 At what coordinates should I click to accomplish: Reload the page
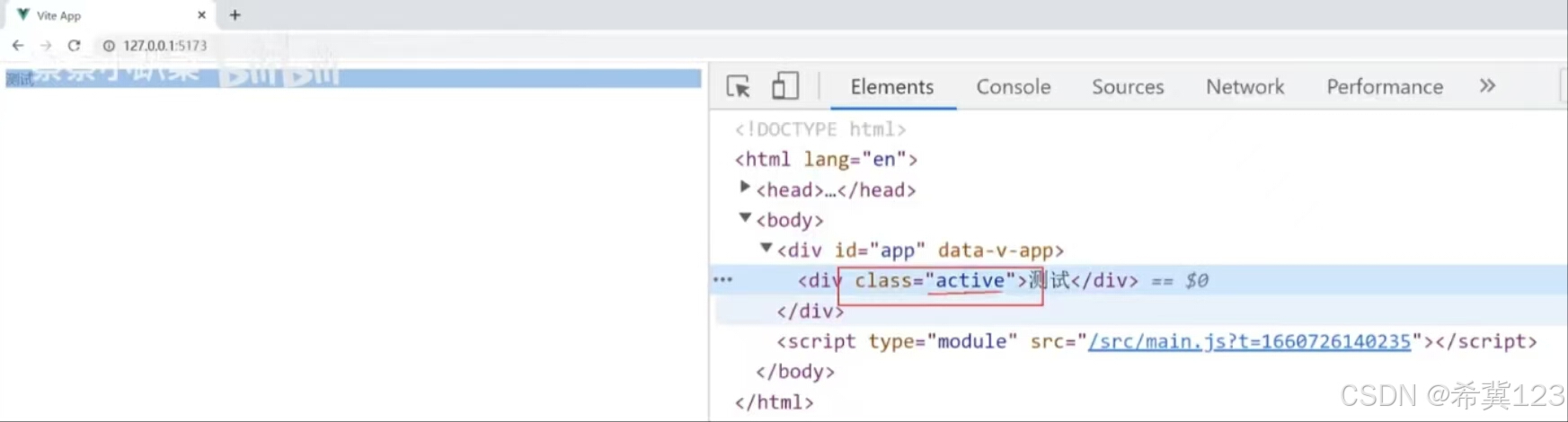tap(75, 45)
